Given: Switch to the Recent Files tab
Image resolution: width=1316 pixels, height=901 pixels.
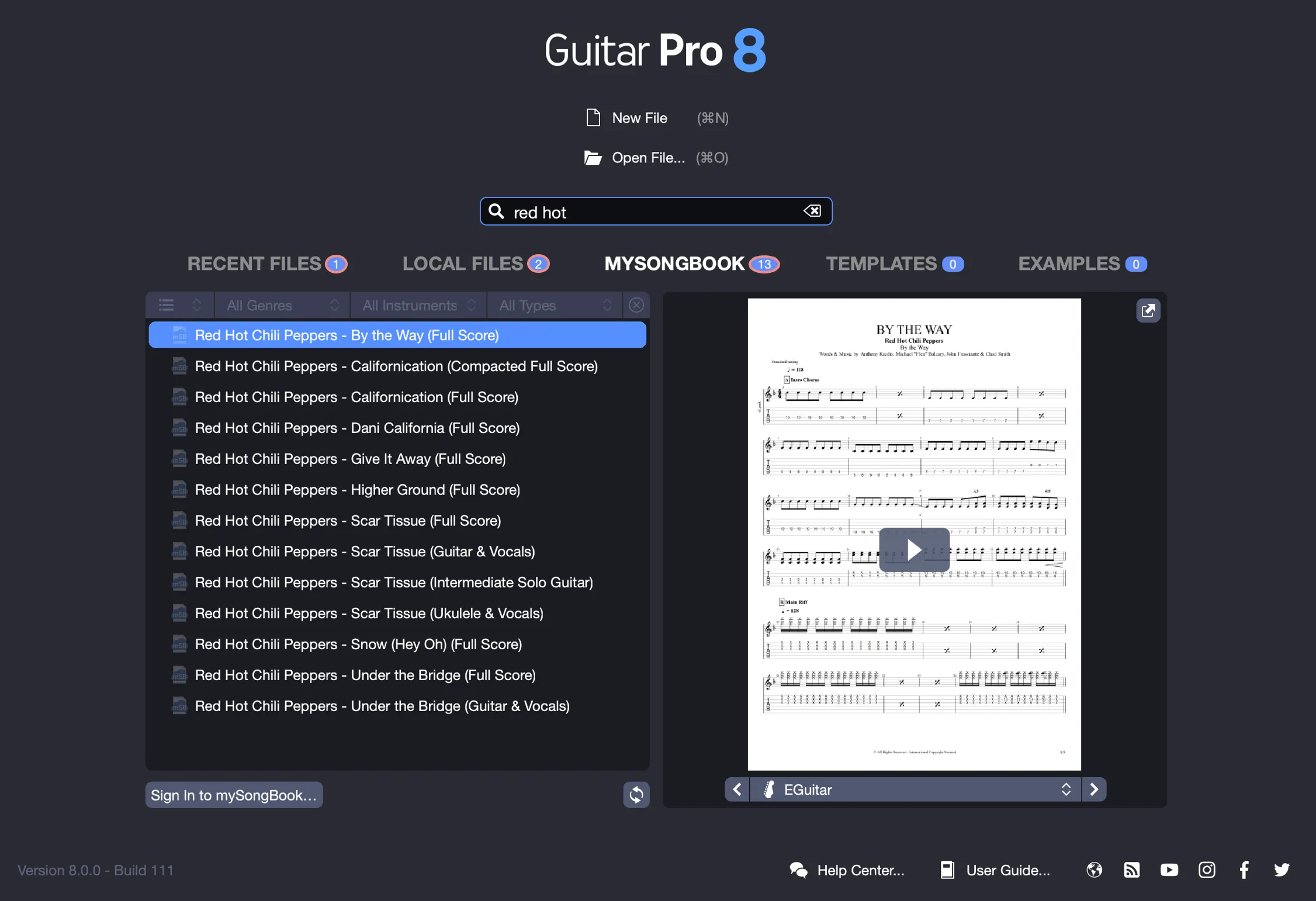Looking at the screenshot, I should pos(267,264).
